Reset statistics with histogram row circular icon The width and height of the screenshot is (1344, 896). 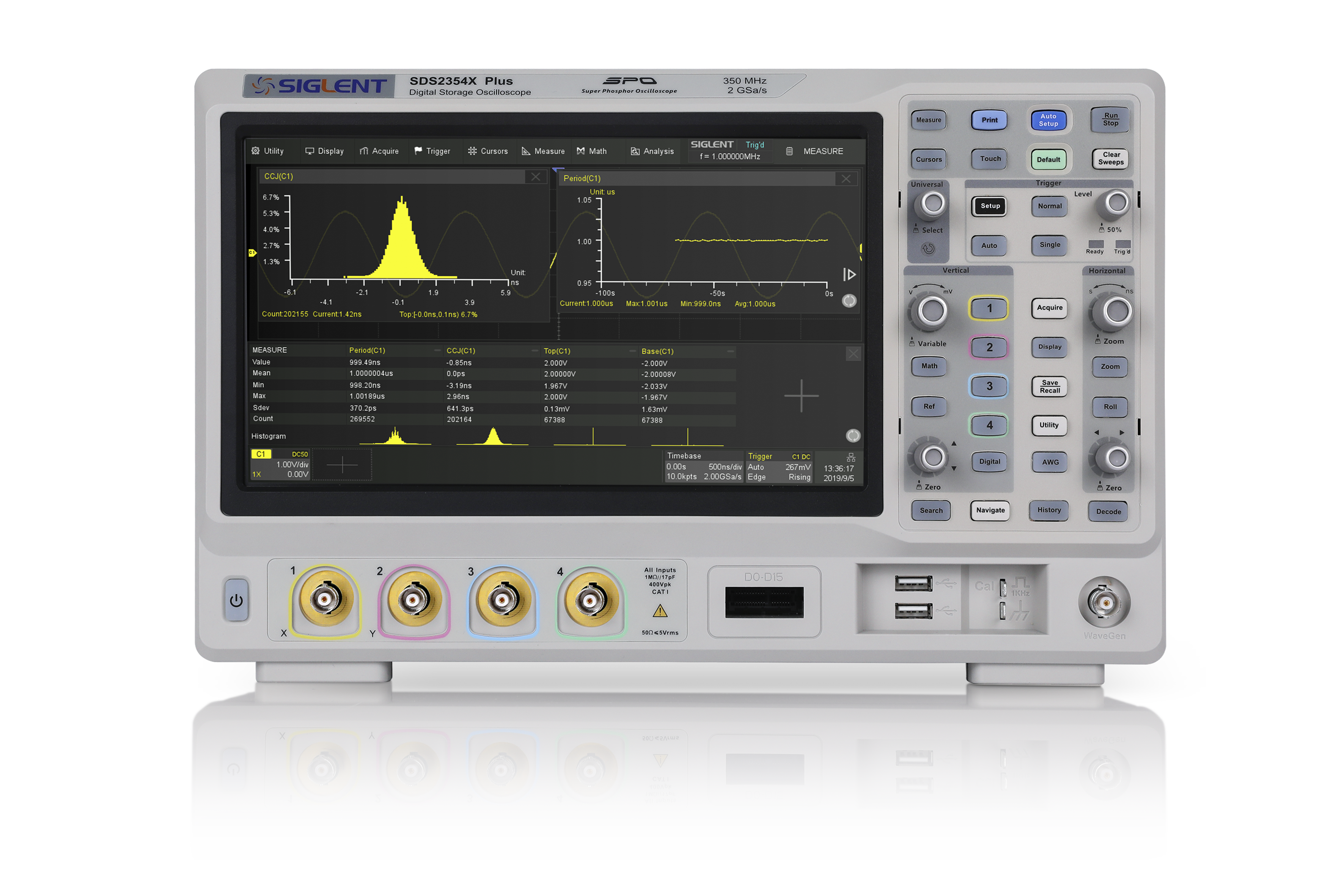point(853,435)
